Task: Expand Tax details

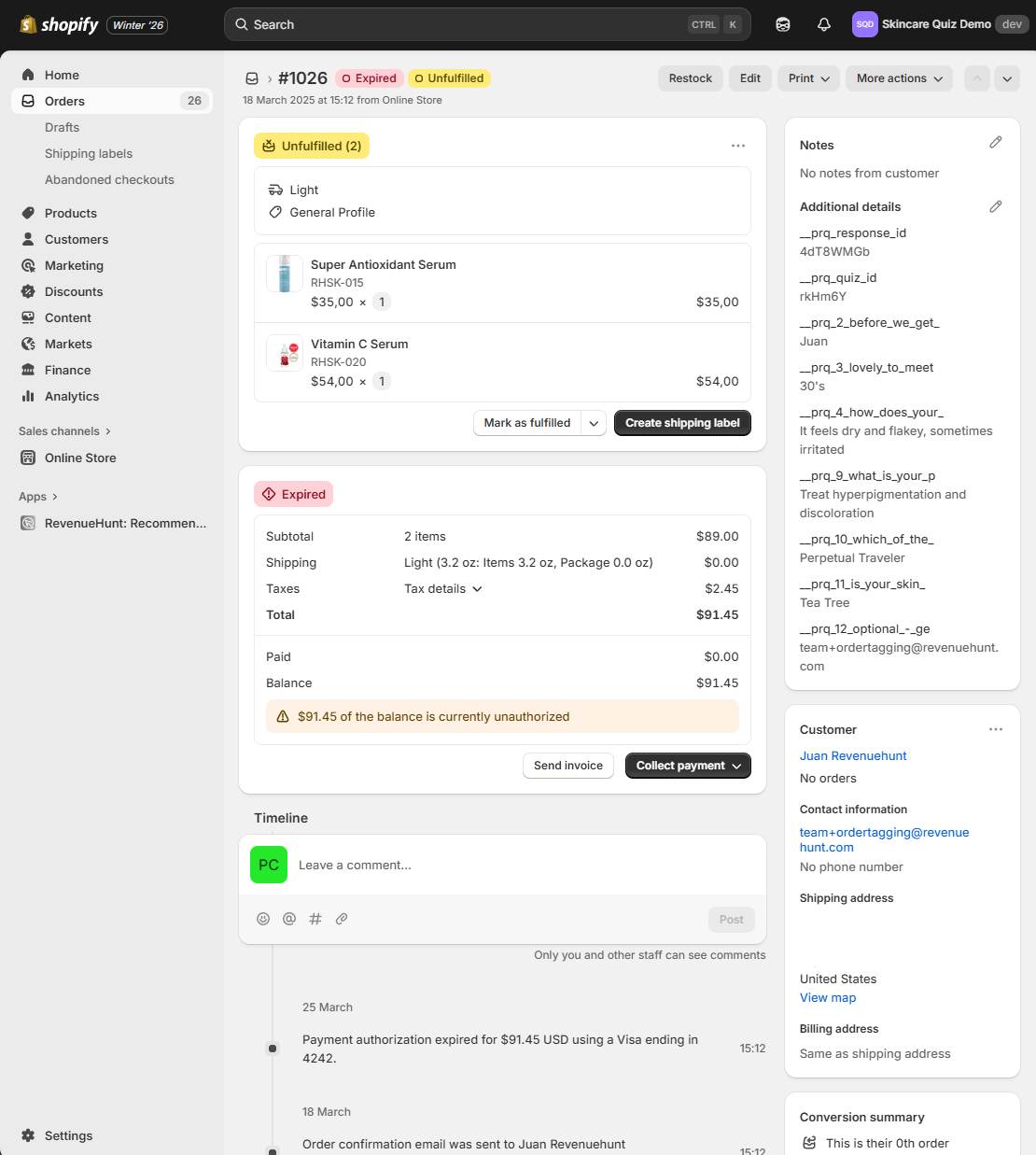Action: [x=443, y=589]
